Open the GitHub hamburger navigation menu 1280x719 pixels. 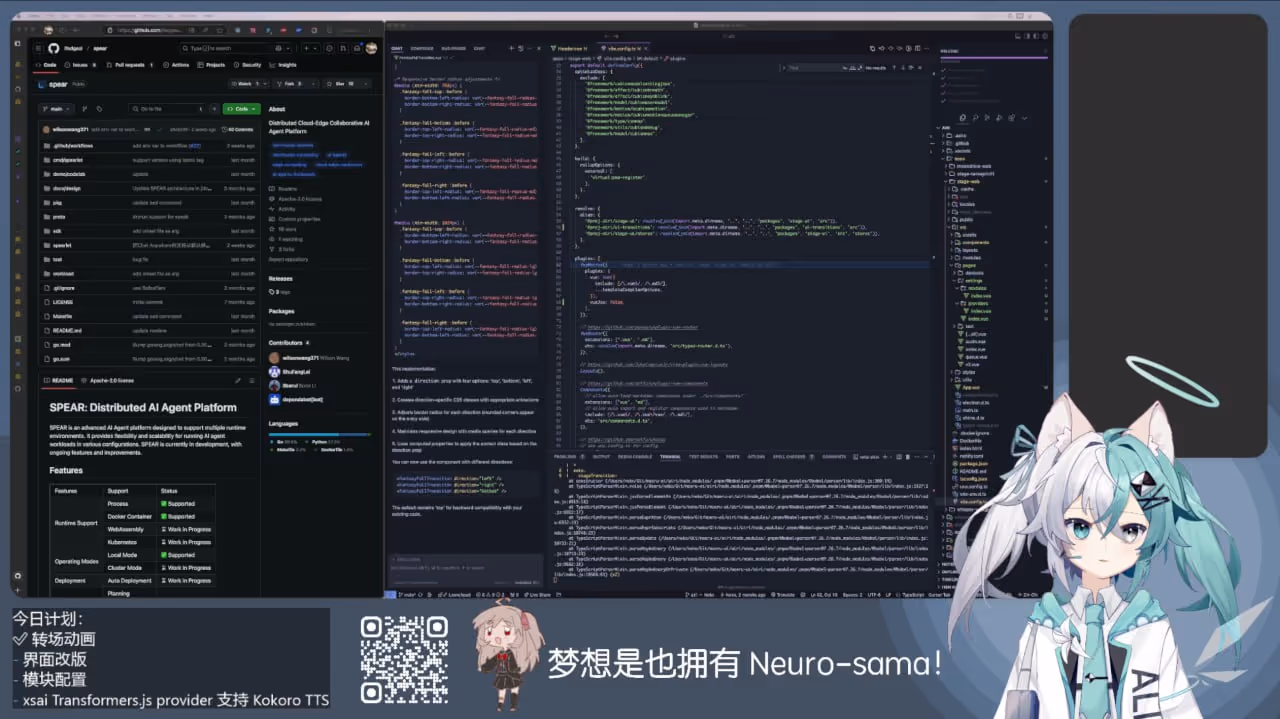pyautogui.click(x=40, y=48)
